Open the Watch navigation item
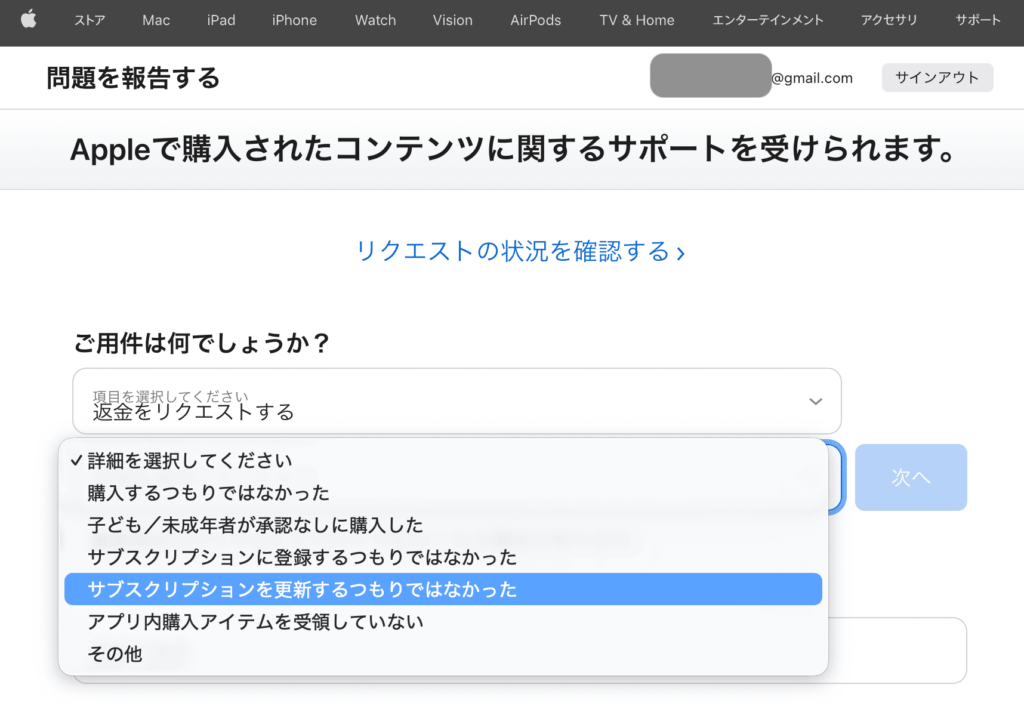1024x709 pixels. 376,20
